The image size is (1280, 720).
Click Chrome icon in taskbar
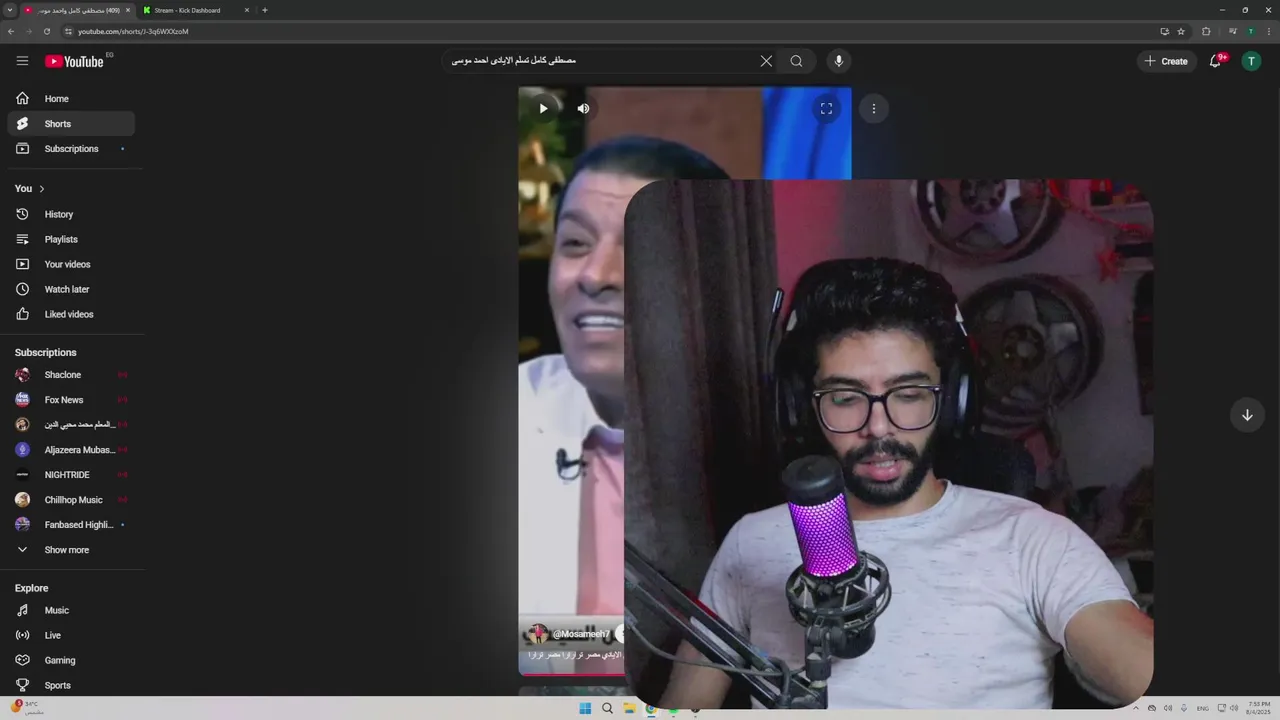click(651, 709)
